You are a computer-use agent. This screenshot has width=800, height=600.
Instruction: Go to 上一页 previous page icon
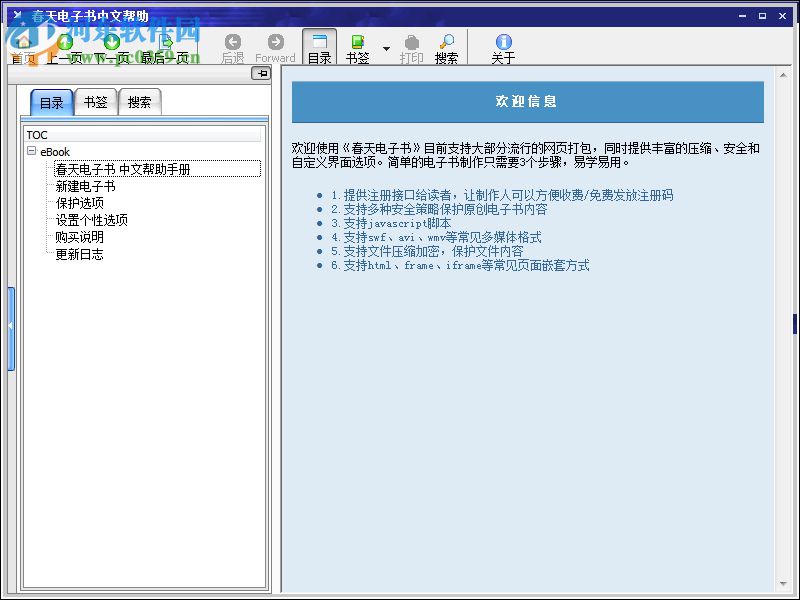[x=63, y=42]
